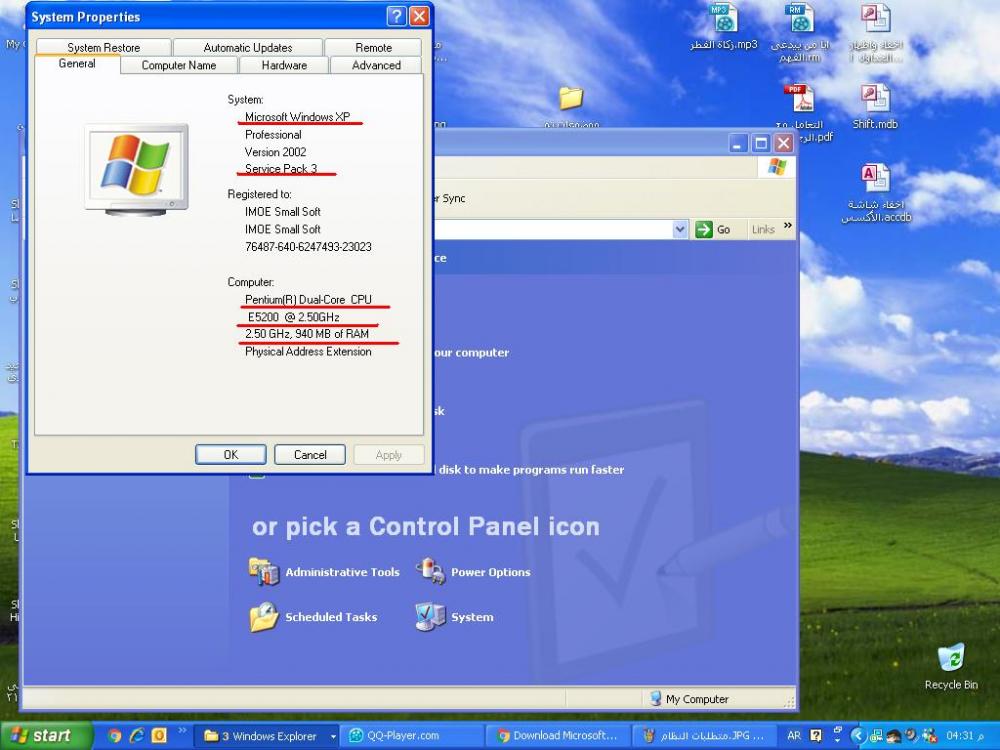The height and width of the screenshot is (750, 1000).
Task: Click the My Computer zone in status bar
Action: click(x=689, y=699)
